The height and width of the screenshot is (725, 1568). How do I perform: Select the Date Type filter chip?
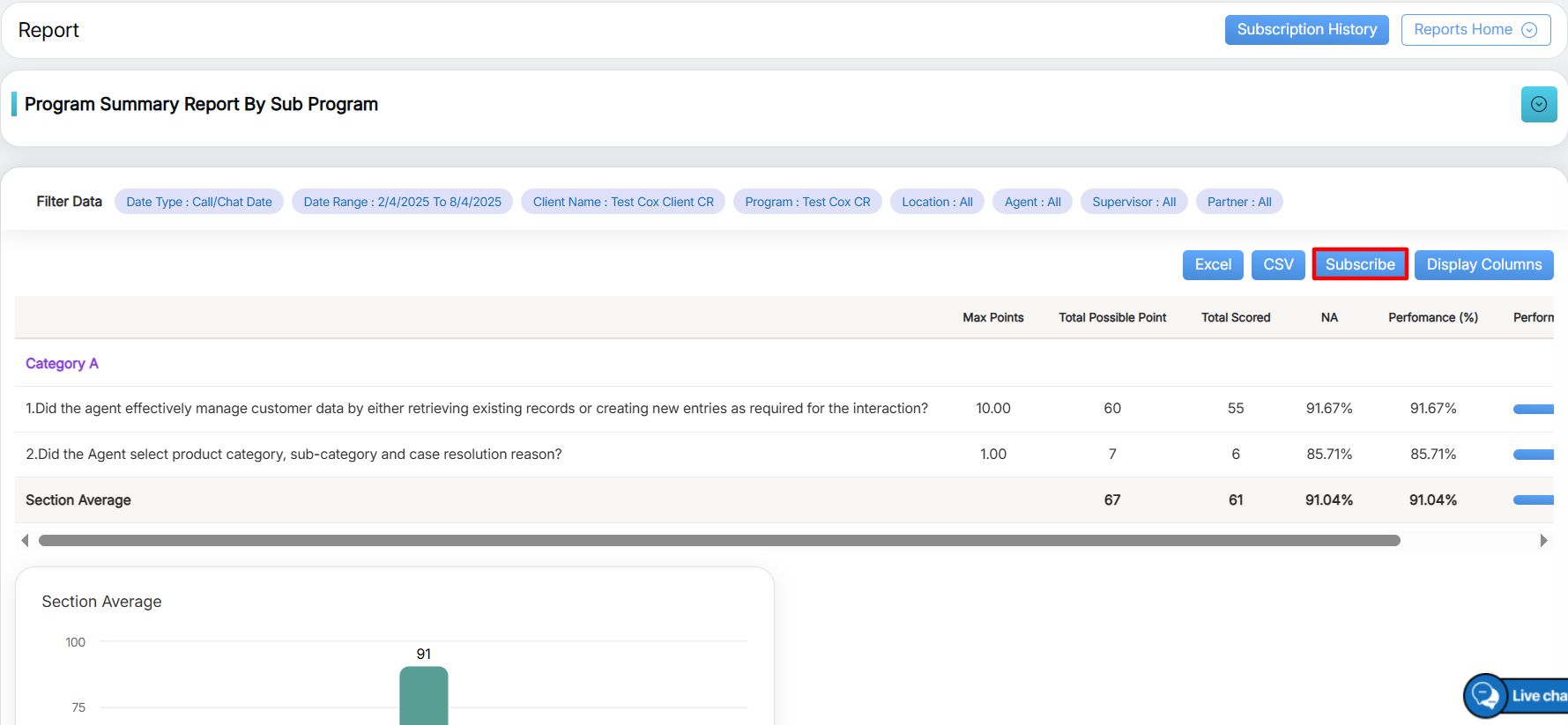click(x=199, y=202)
